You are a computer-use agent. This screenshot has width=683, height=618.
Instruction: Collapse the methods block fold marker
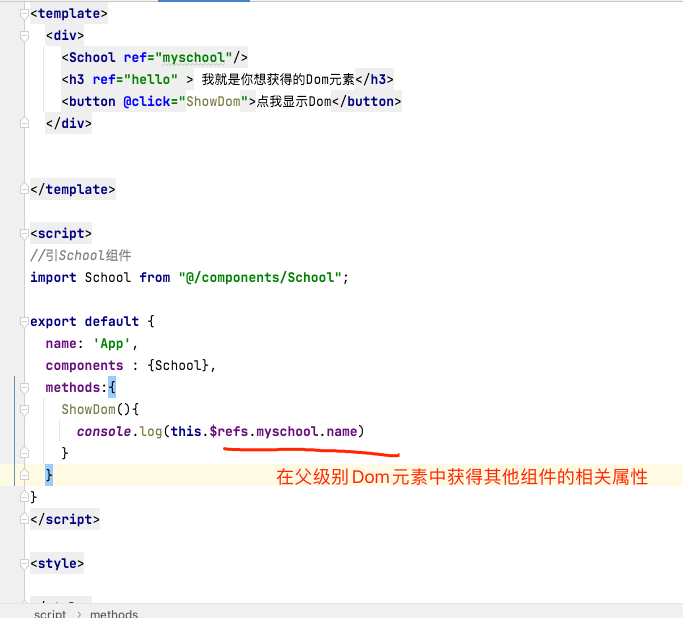pos(24,388)
